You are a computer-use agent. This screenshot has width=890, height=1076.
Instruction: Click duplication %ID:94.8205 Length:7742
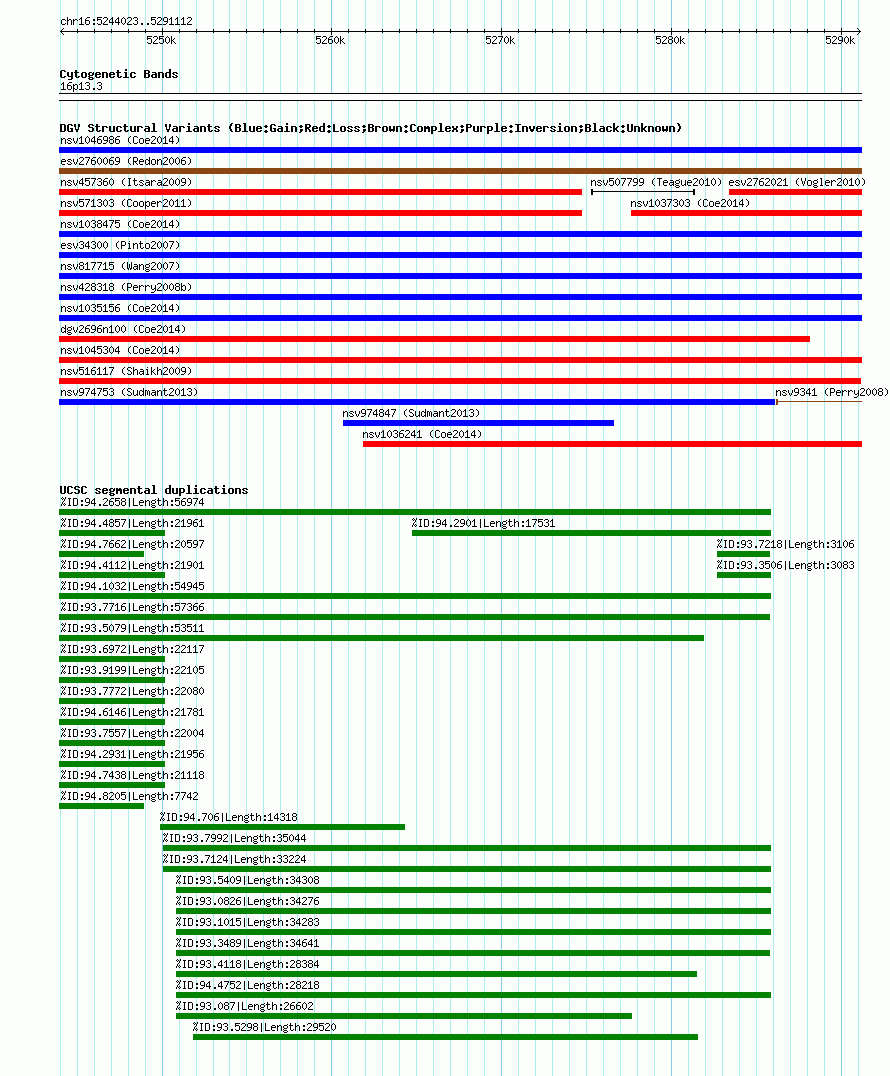pyautogui.click(x=129, y=796)
